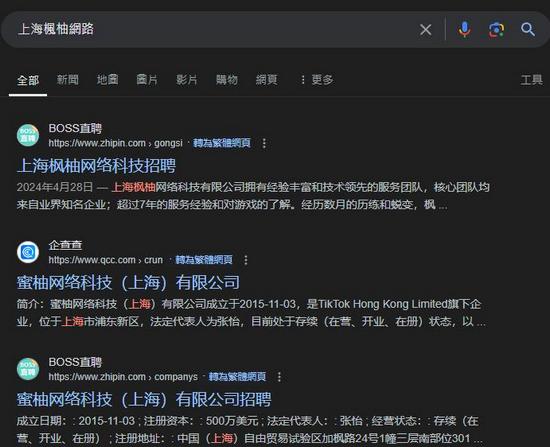The width and height of the screenshot is (550, 447).
Task: Click BOSS直聘 favicon of companys result
Action: coord(28,369)
